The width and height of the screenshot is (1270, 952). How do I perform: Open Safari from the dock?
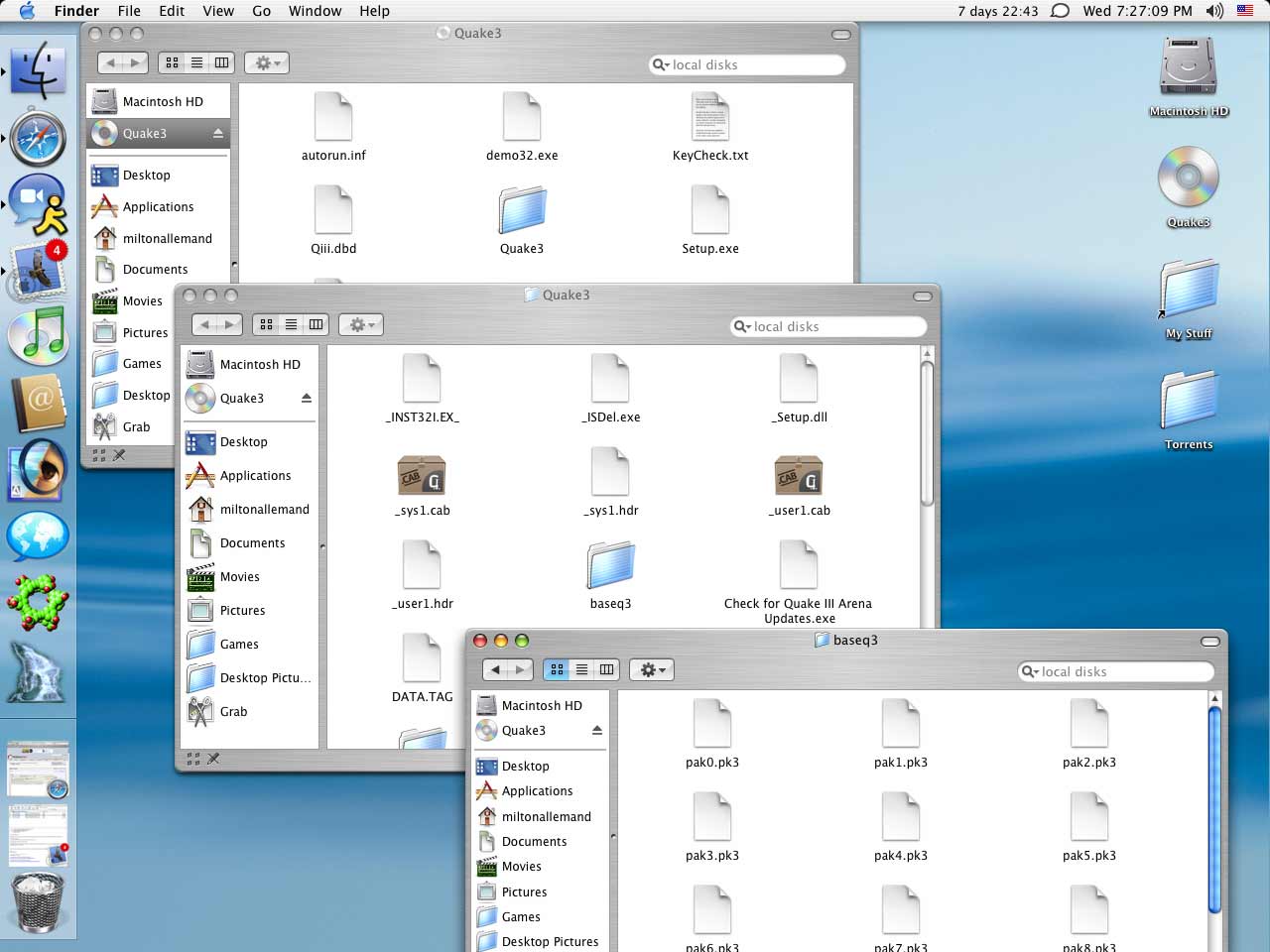[38, 138]
